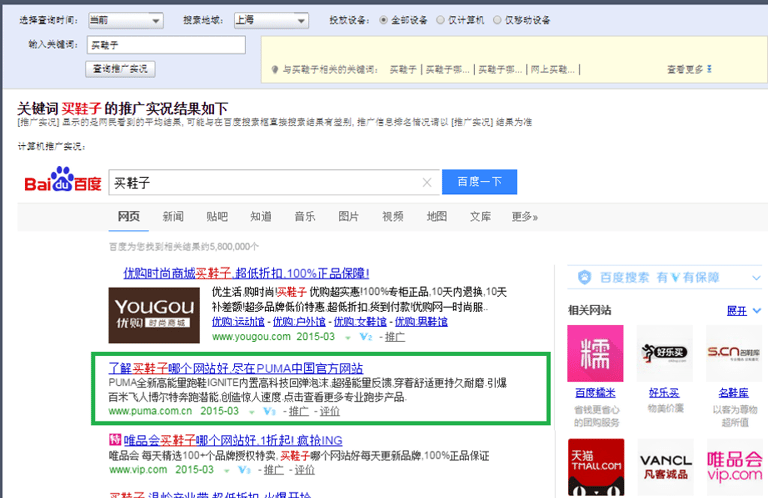This screenshot has height=498, width=768.
Task: Open dropdown arrow after vip.com 2015-03
Action: tap(226, 471)
